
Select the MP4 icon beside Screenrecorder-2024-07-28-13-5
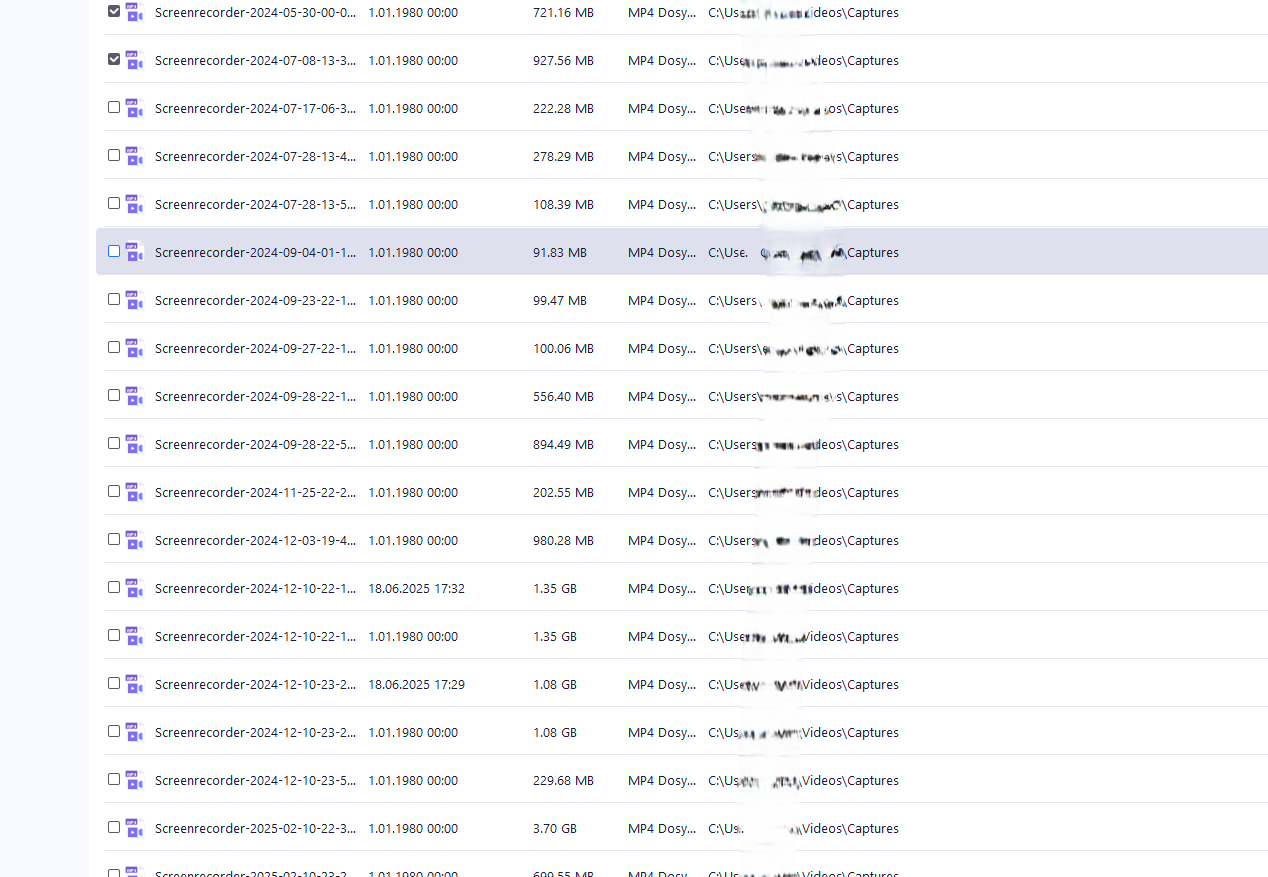pyautogui.click(x=134, y=204)
